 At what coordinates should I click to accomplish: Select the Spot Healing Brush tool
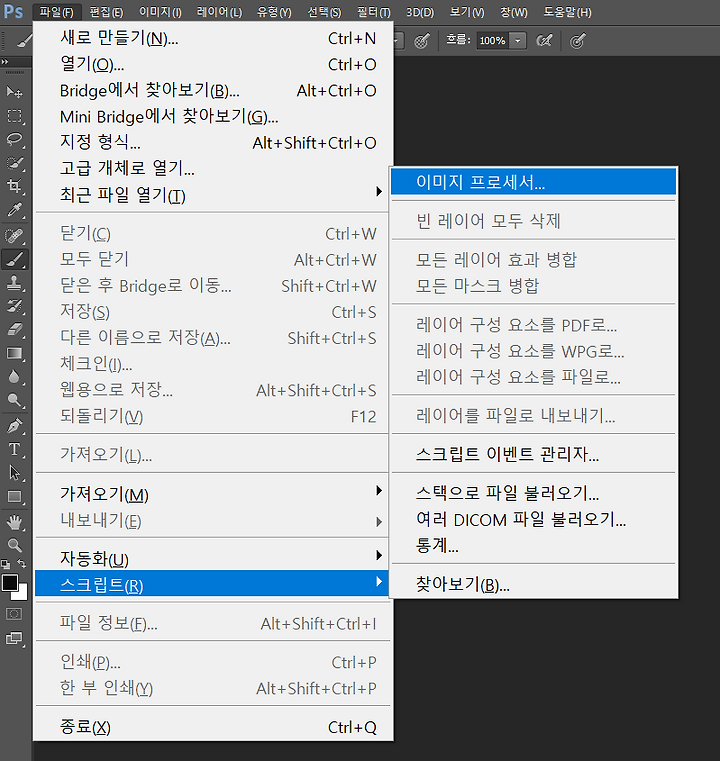point(15,235)
